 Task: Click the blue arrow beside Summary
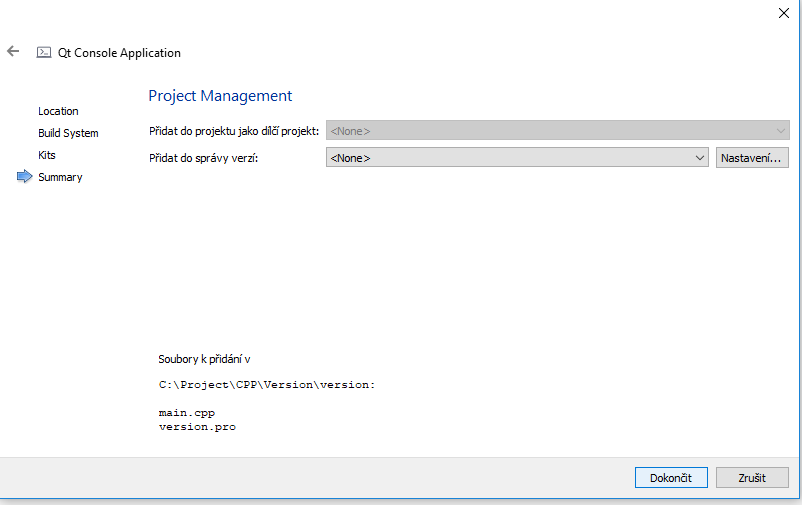coord(25,177)
